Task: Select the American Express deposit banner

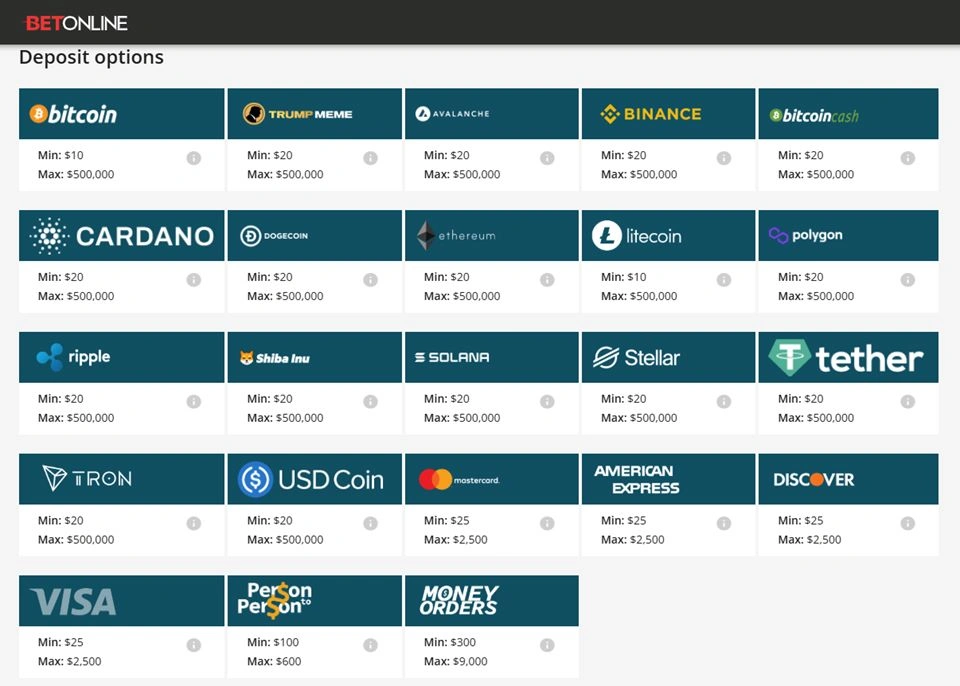Action: (x=669, y=479)
